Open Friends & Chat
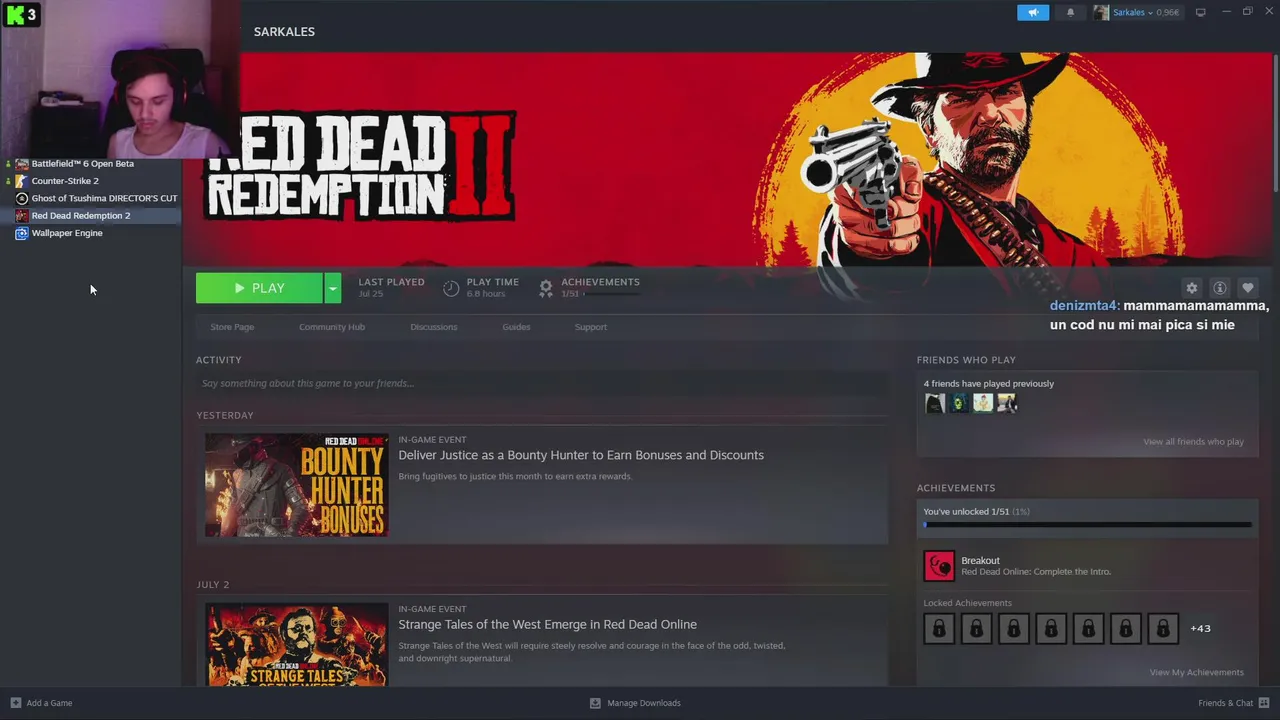This screenshot has width=1280, height=720. tap(1226, 703)
